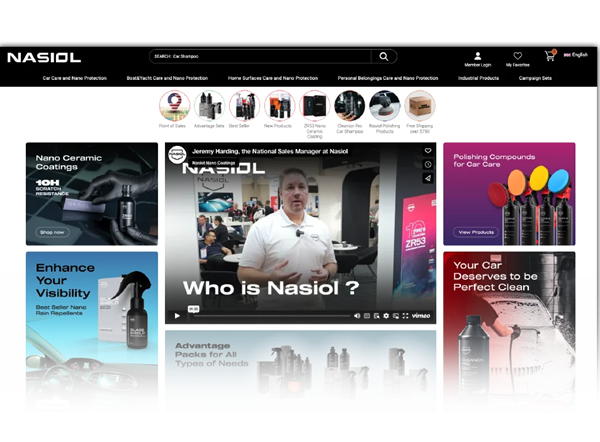Select Free Shipping over $750 circle icon

click(x=420, y=106)
